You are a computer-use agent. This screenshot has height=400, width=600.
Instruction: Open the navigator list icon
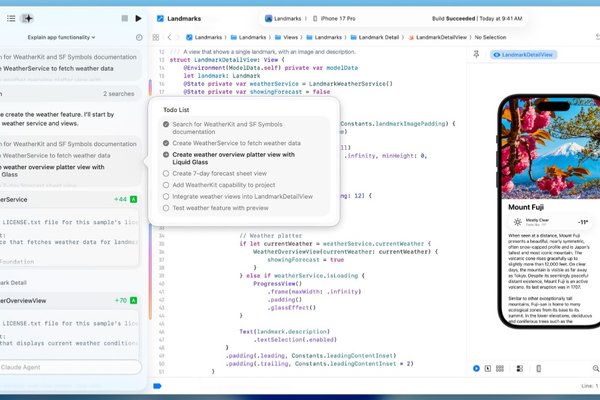pos(11,18)
